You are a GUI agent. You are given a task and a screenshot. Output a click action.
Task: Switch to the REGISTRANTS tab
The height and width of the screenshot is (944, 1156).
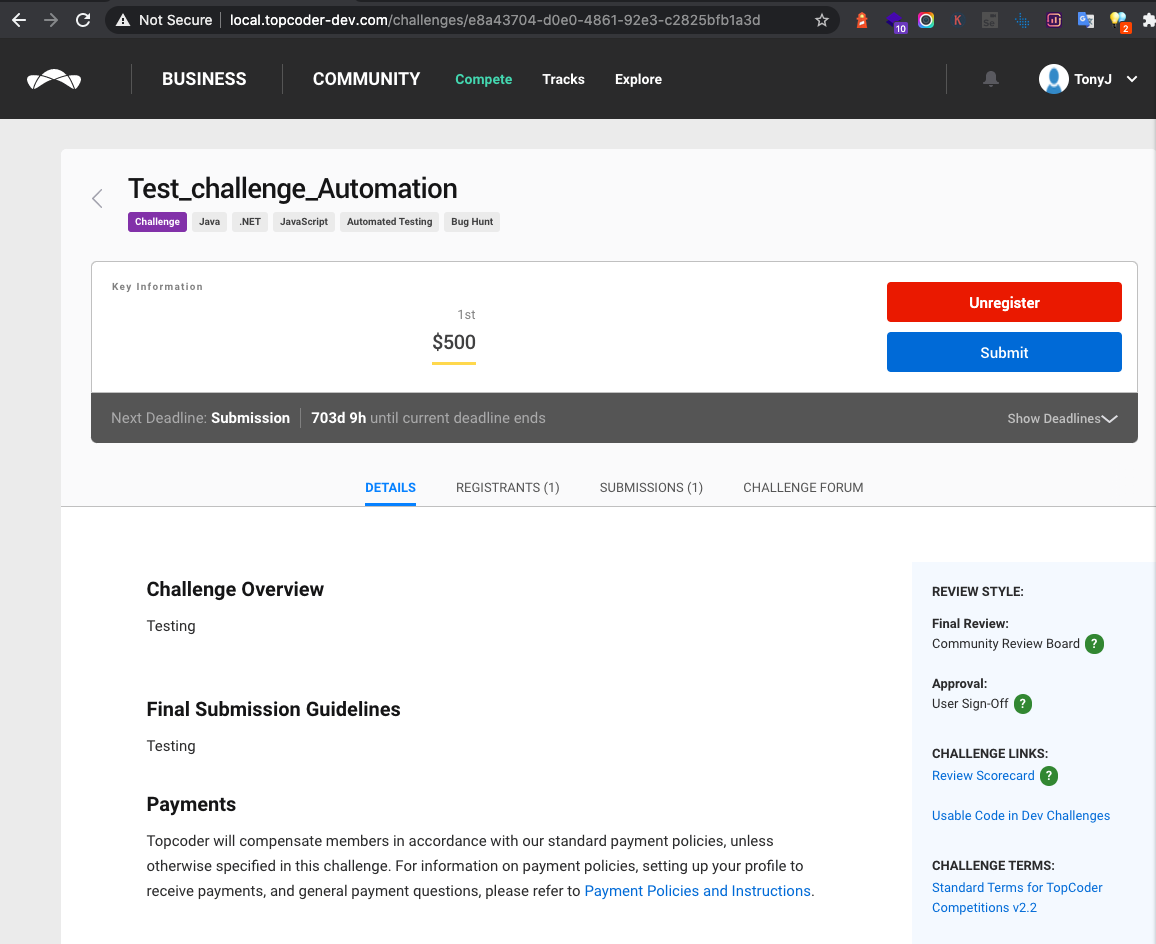(508, 487)
